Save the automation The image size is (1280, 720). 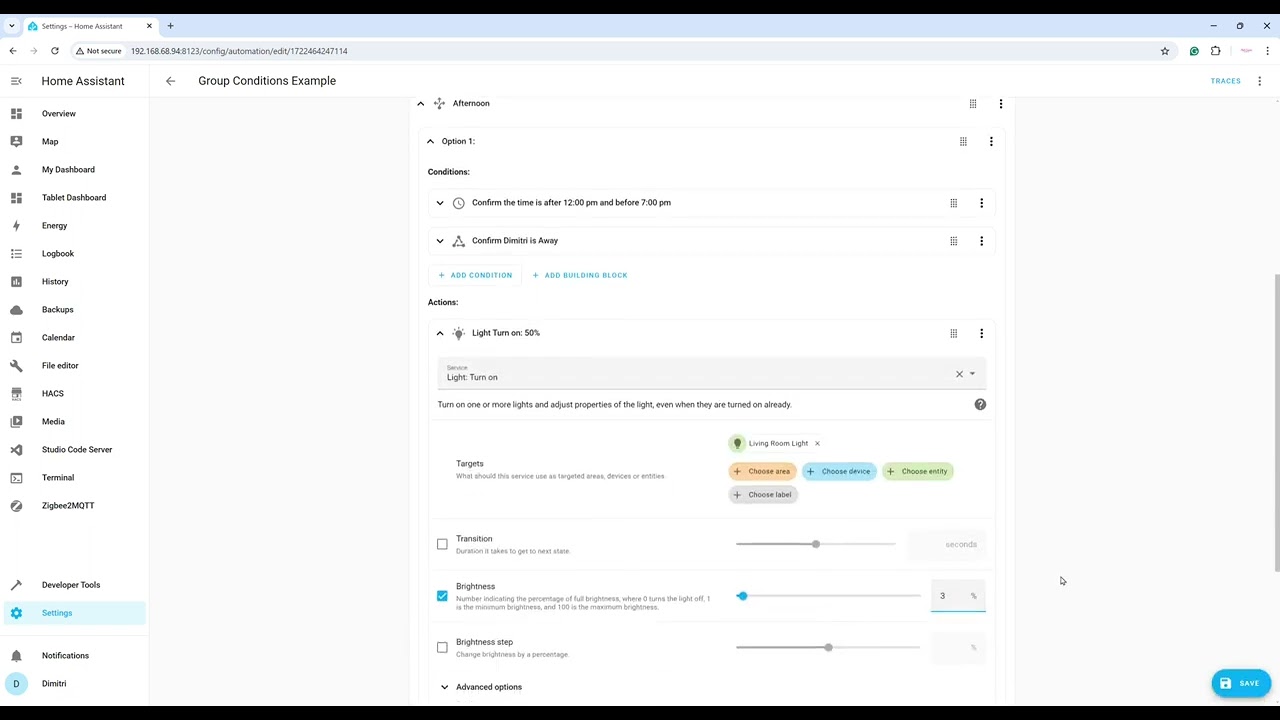[x=1241, y=683]
